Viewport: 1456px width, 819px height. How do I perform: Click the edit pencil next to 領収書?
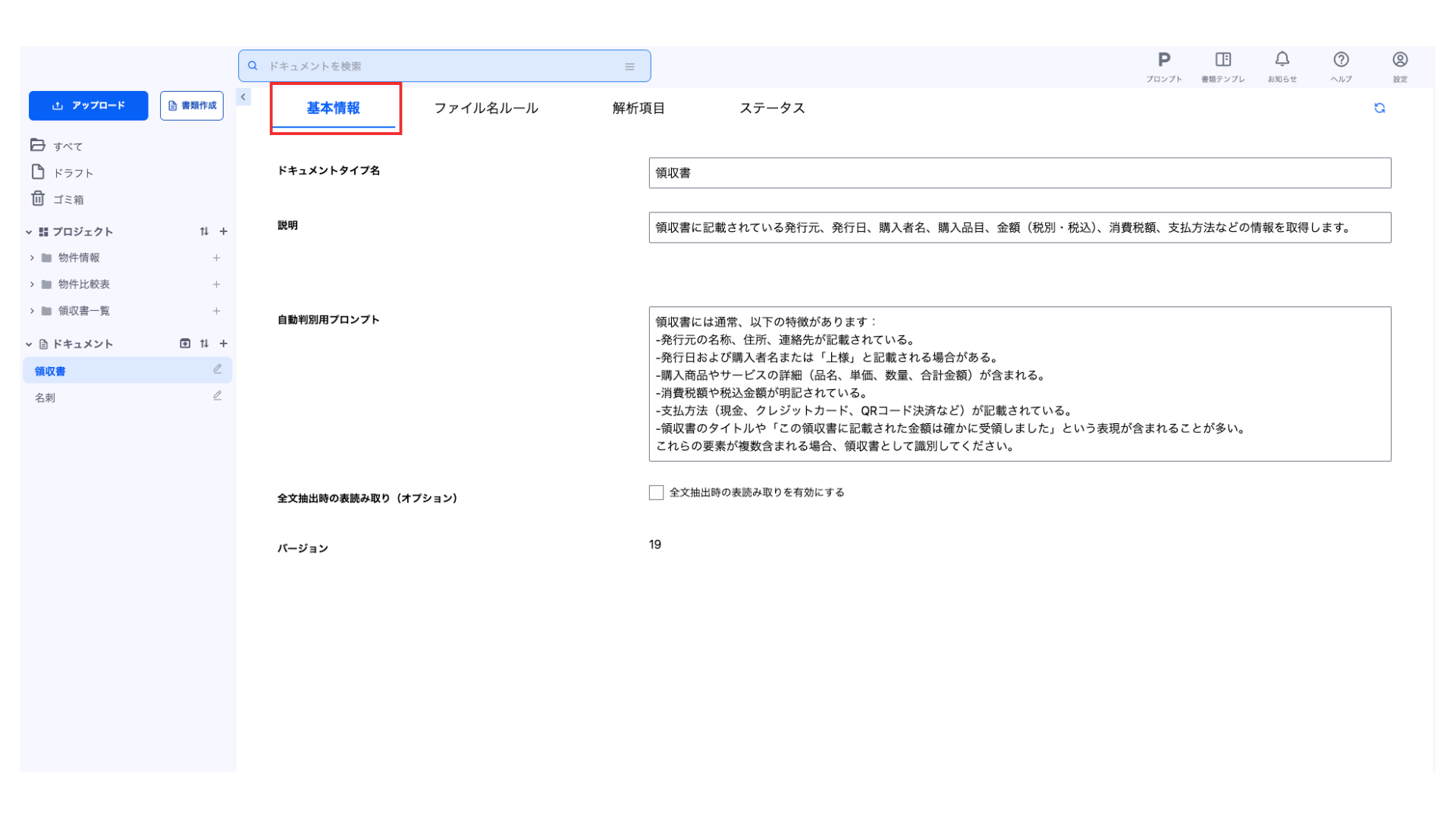pyautogui.click(x=218, y=369)
